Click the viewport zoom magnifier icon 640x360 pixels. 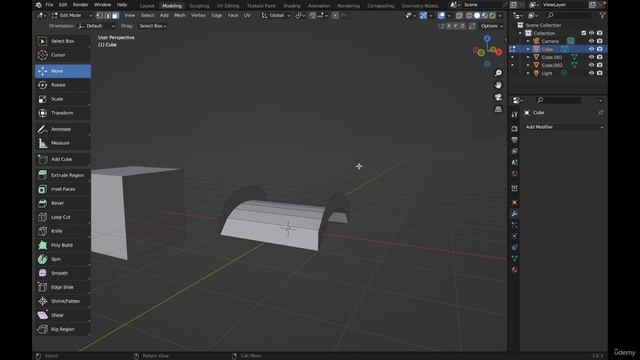[x=498, y=73]
